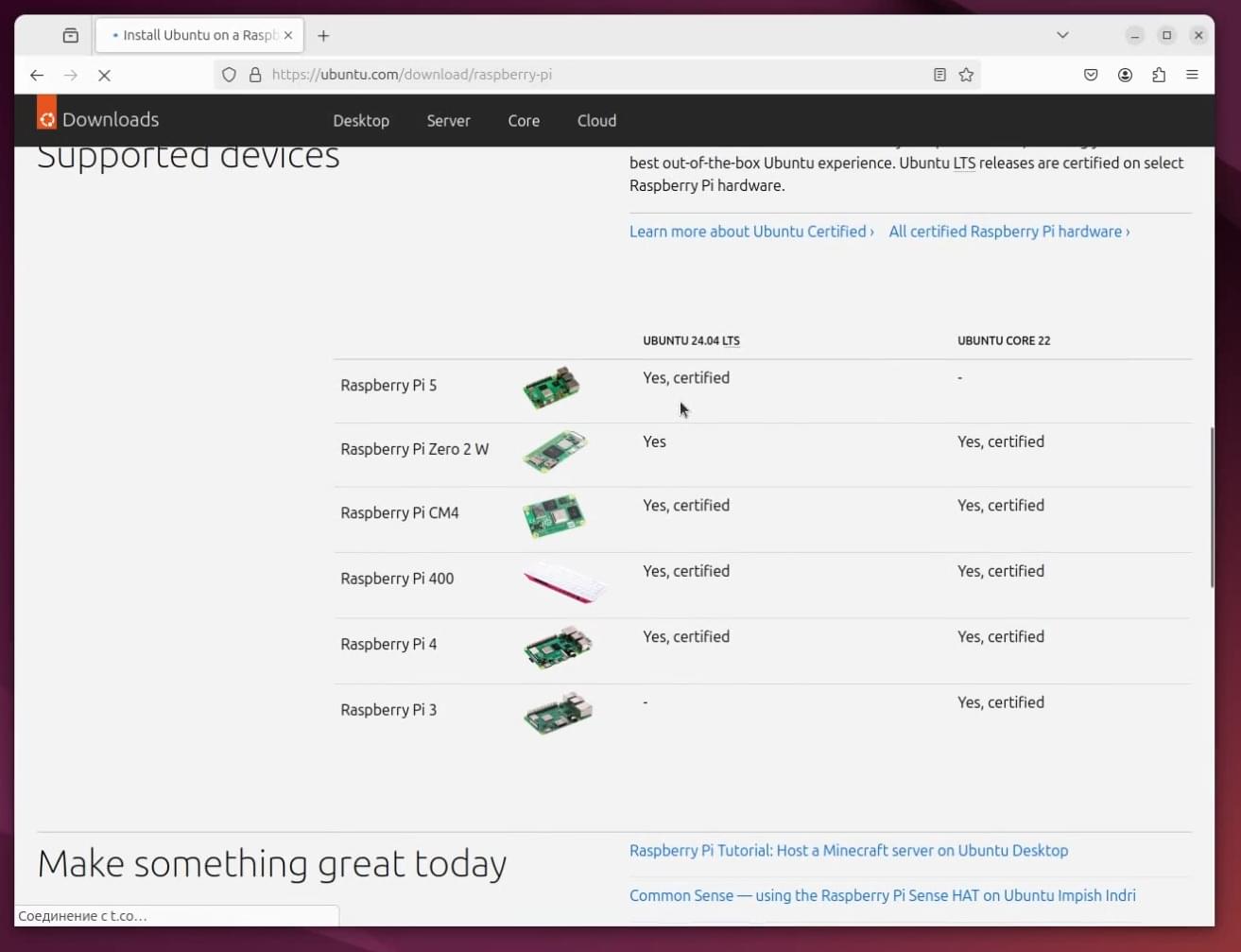Open Server in downloads navigation
1241x952 pixels.
[x=448, y=121]
